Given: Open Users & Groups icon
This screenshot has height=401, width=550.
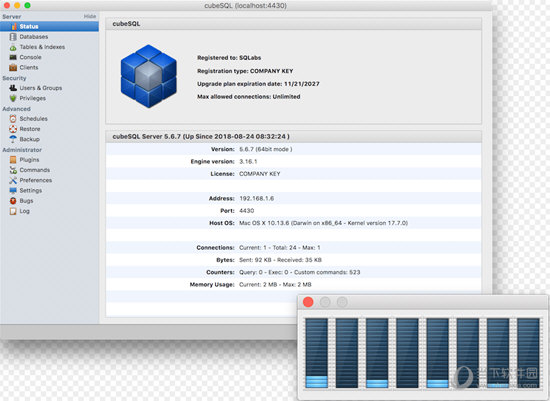Looking at the screenshot, I should [x=13, y=88].
